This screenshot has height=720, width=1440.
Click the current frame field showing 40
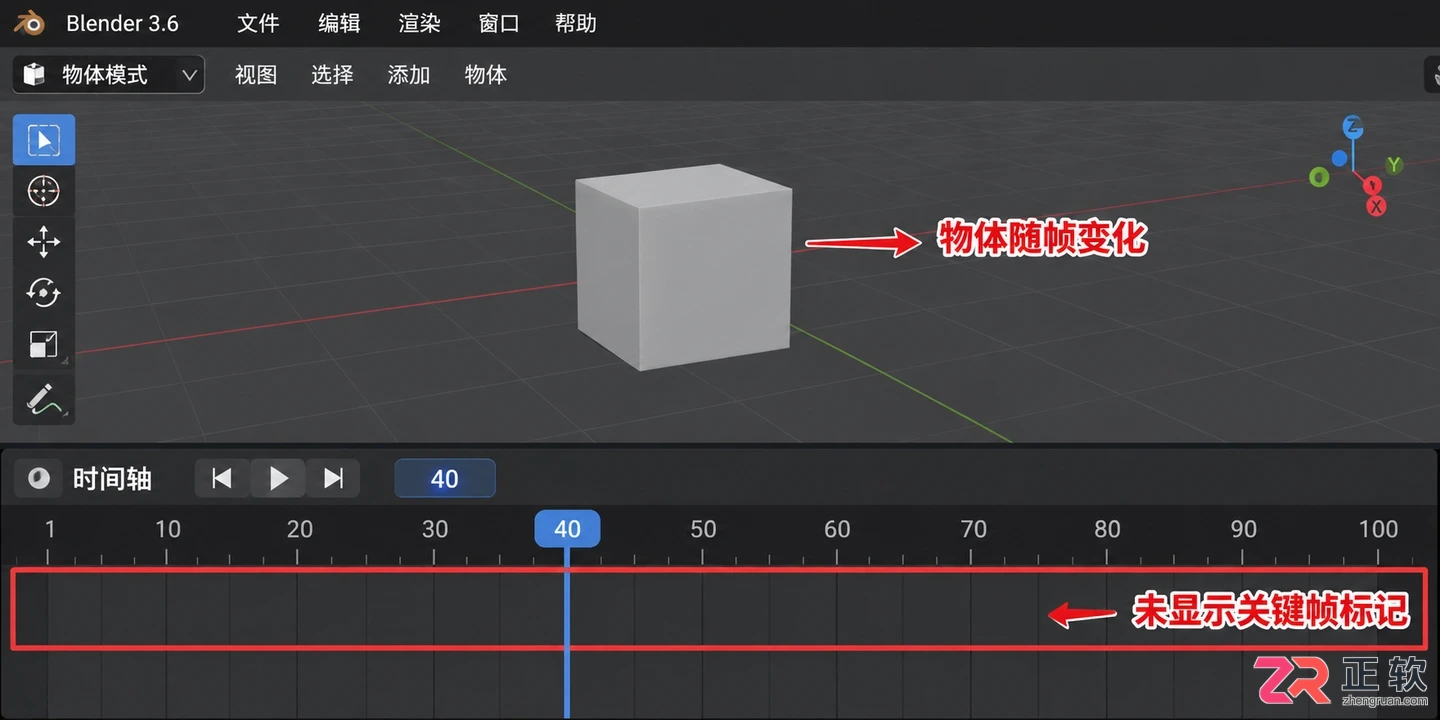(445, 479)
